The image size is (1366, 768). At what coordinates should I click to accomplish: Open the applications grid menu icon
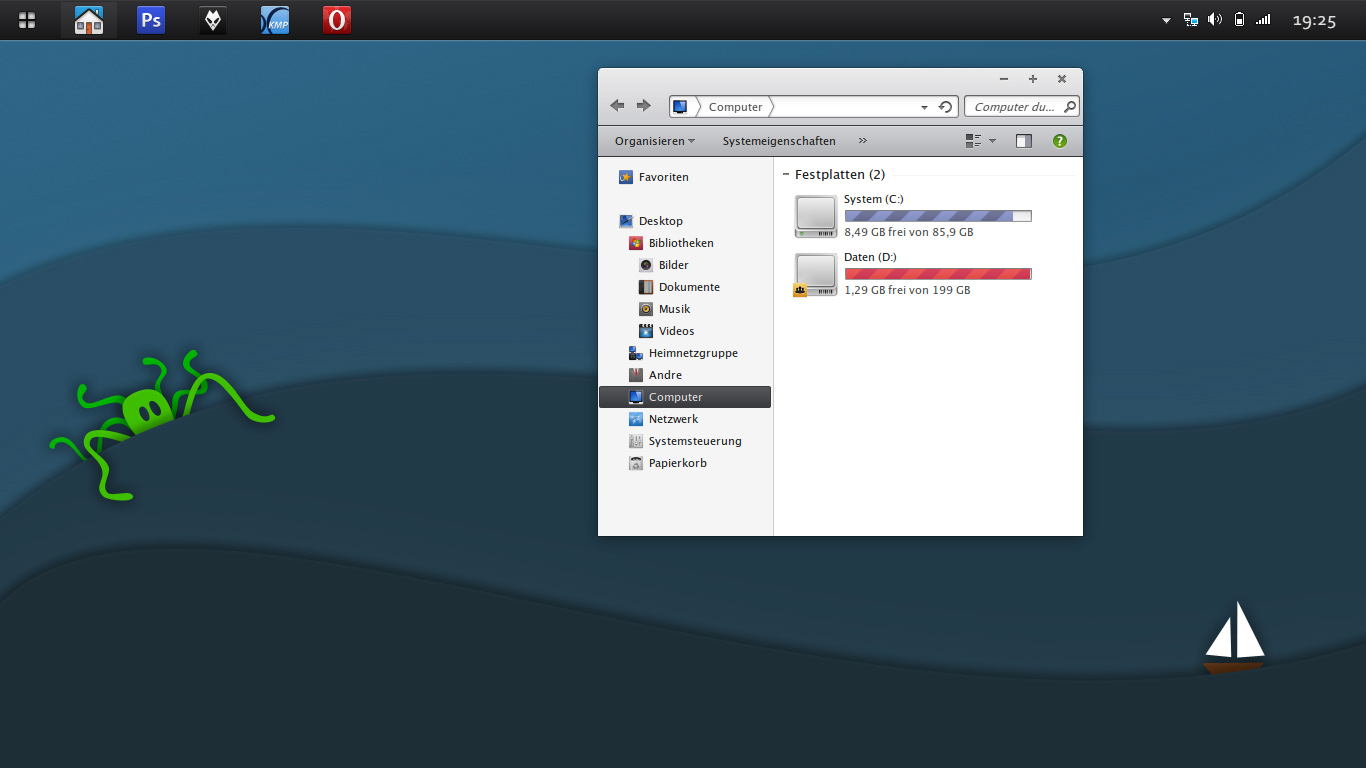pos(27,20)
